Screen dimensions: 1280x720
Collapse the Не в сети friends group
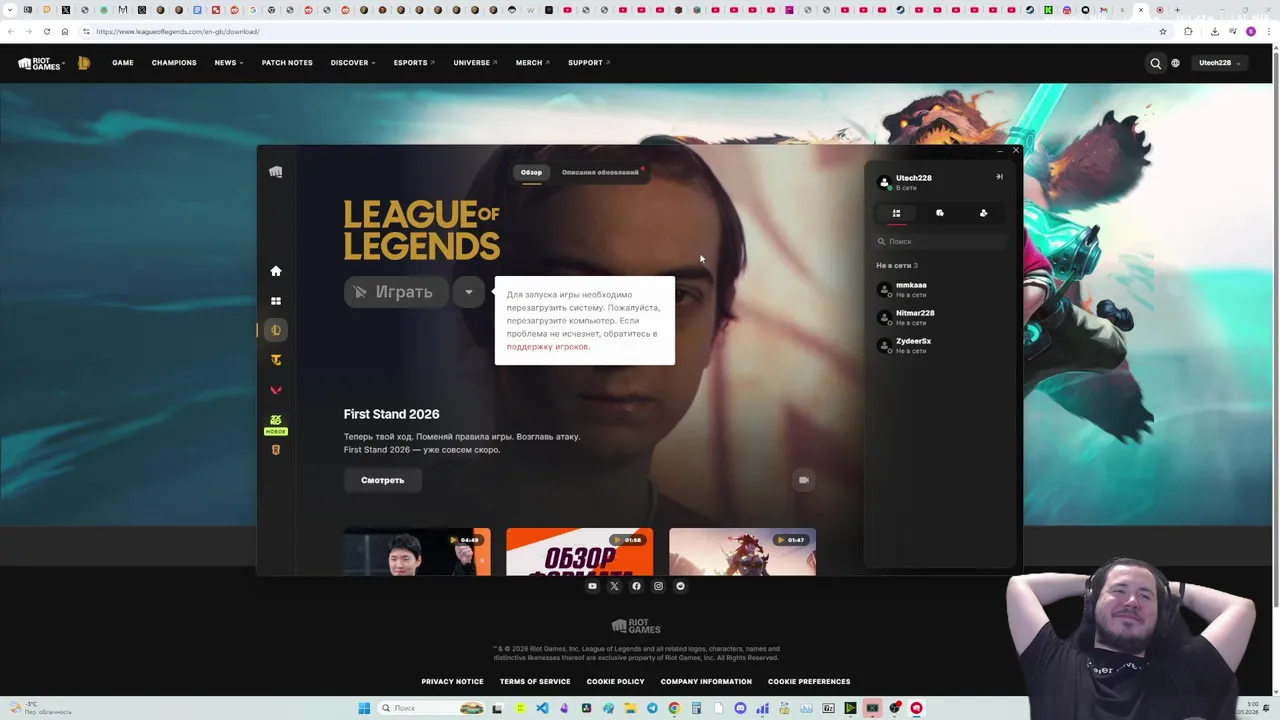point(897,266)
